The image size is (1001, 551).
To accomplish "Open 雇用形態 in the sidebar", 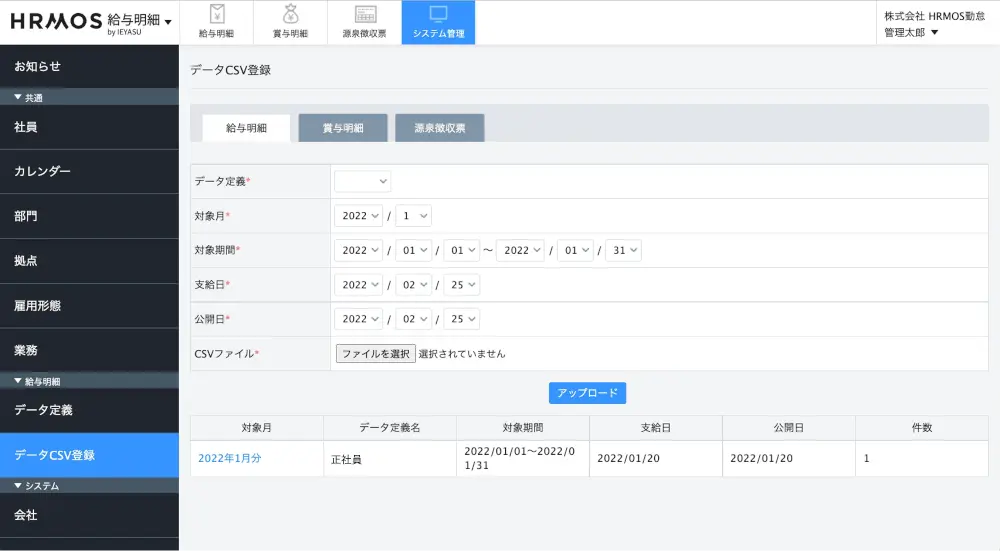I will 89,306.
